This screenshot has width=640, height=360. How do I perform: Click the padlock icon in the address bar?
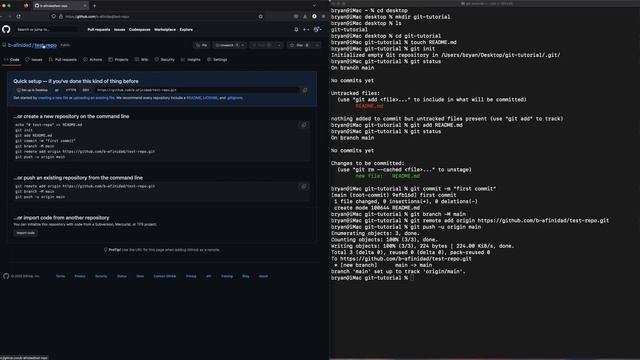[x=61, y=16]
